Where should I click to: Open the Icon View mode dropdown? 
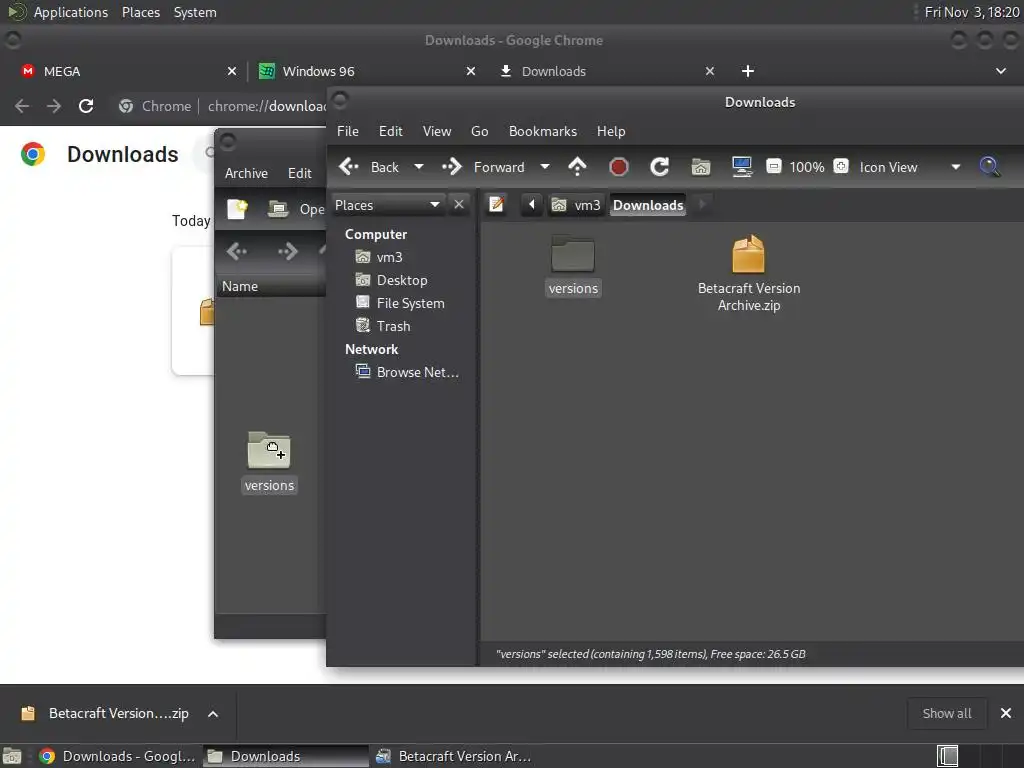point(910,167)
